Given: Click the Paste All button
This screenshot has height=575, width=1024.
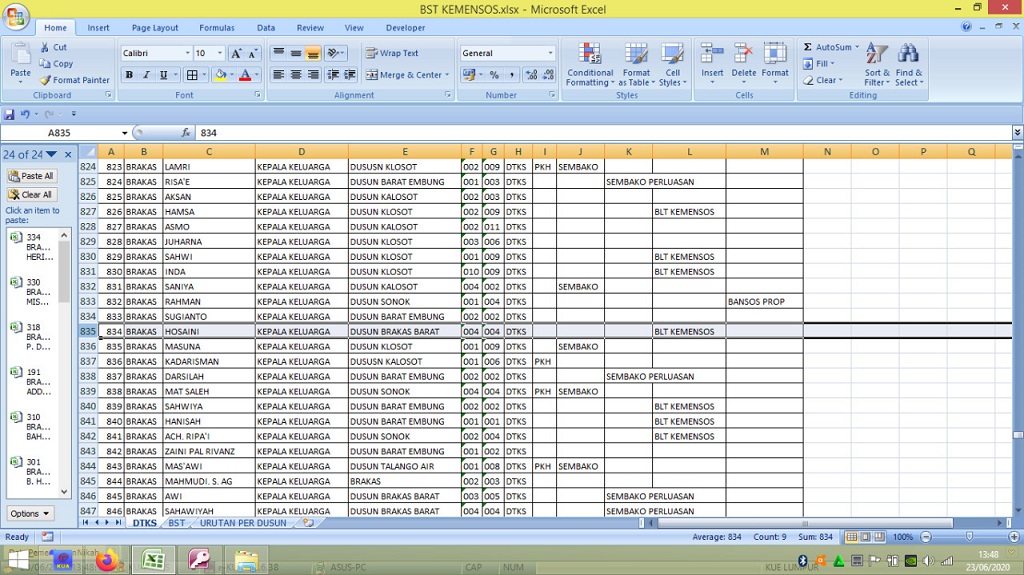Looking at the screenshot, I should click(31, 176).
